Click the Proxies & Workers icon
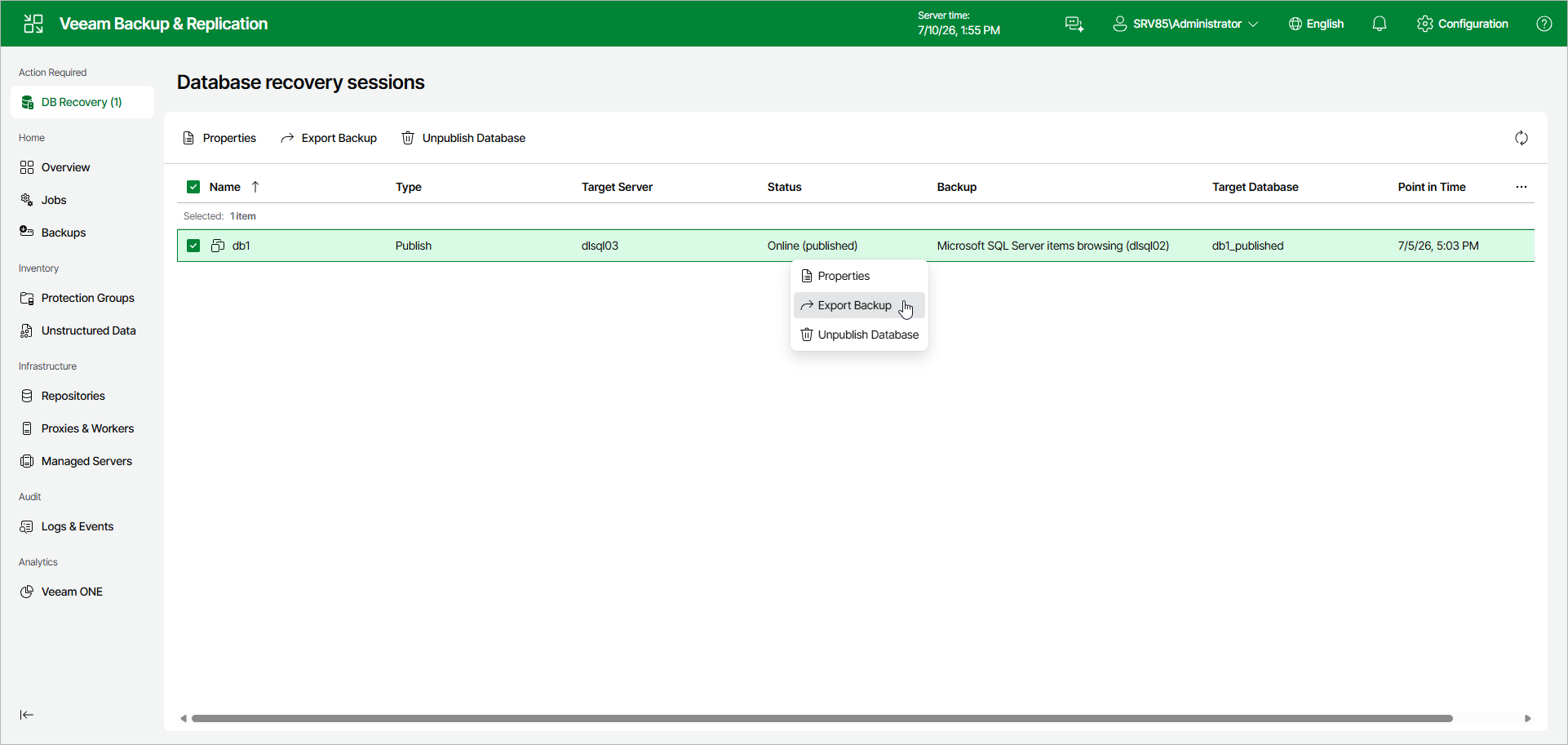The image size is (1568, 745). (x=27, y=428)
